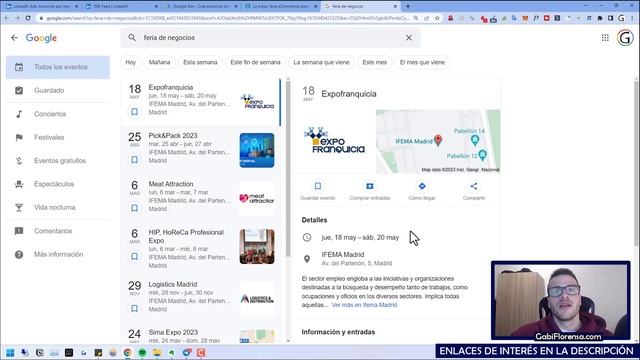Select the Mañana date filter chip
This screenshot has width=640, height=360.
pos(159,62)
